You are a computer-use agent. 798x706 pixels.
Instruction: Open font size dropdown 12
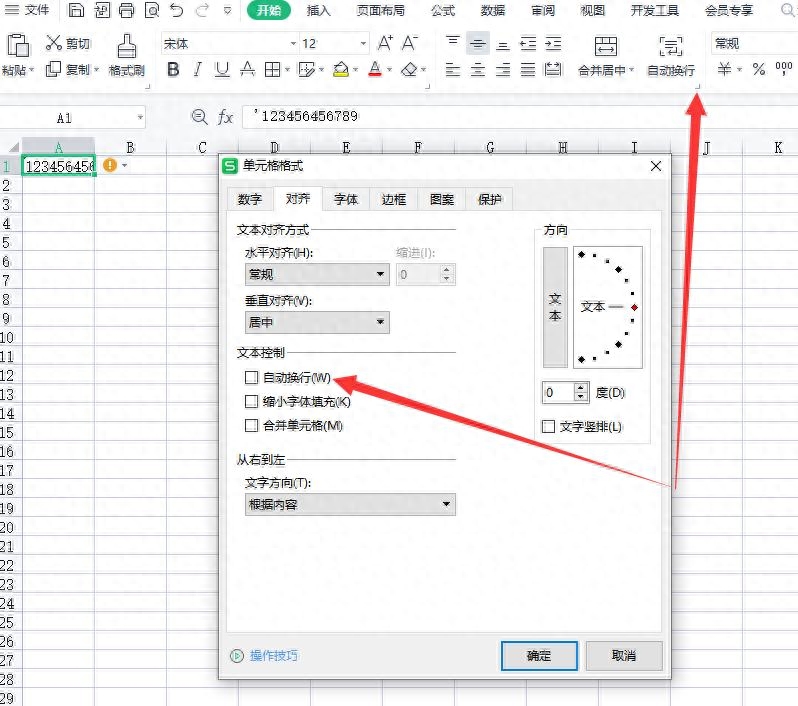[363, 44]
